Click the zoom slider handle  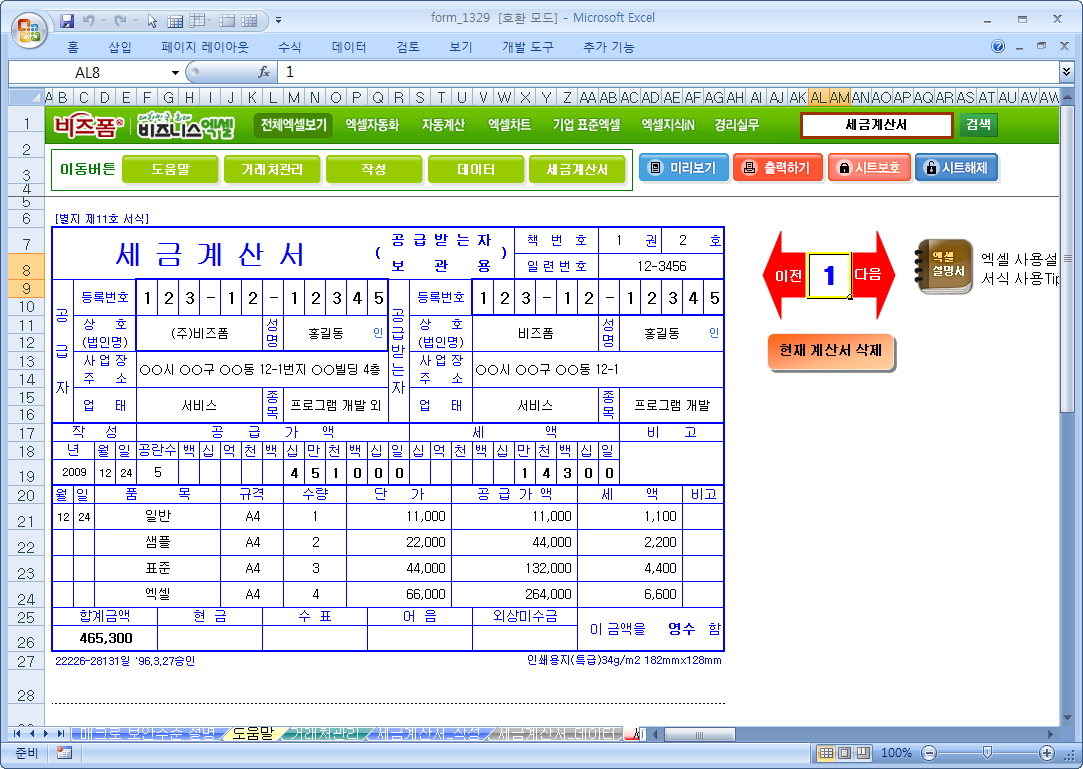pos(987,753)
